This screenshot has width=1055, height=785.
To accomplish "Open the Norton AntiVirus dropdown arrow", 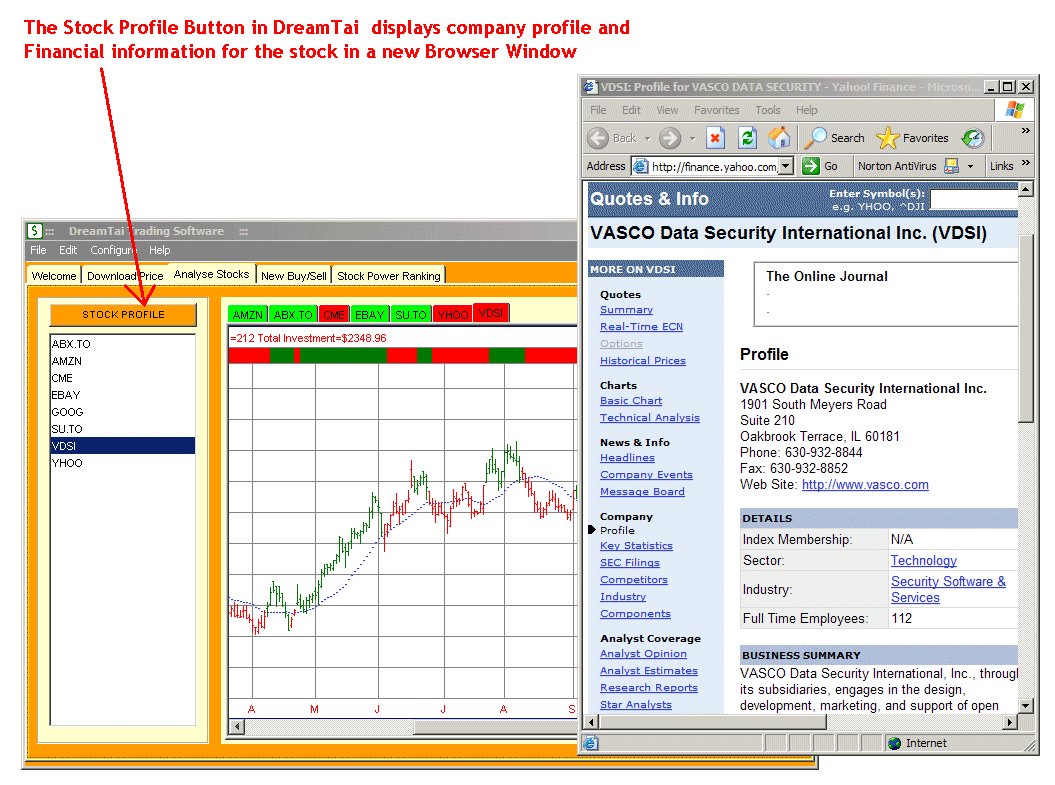I will tap(970, 166).
